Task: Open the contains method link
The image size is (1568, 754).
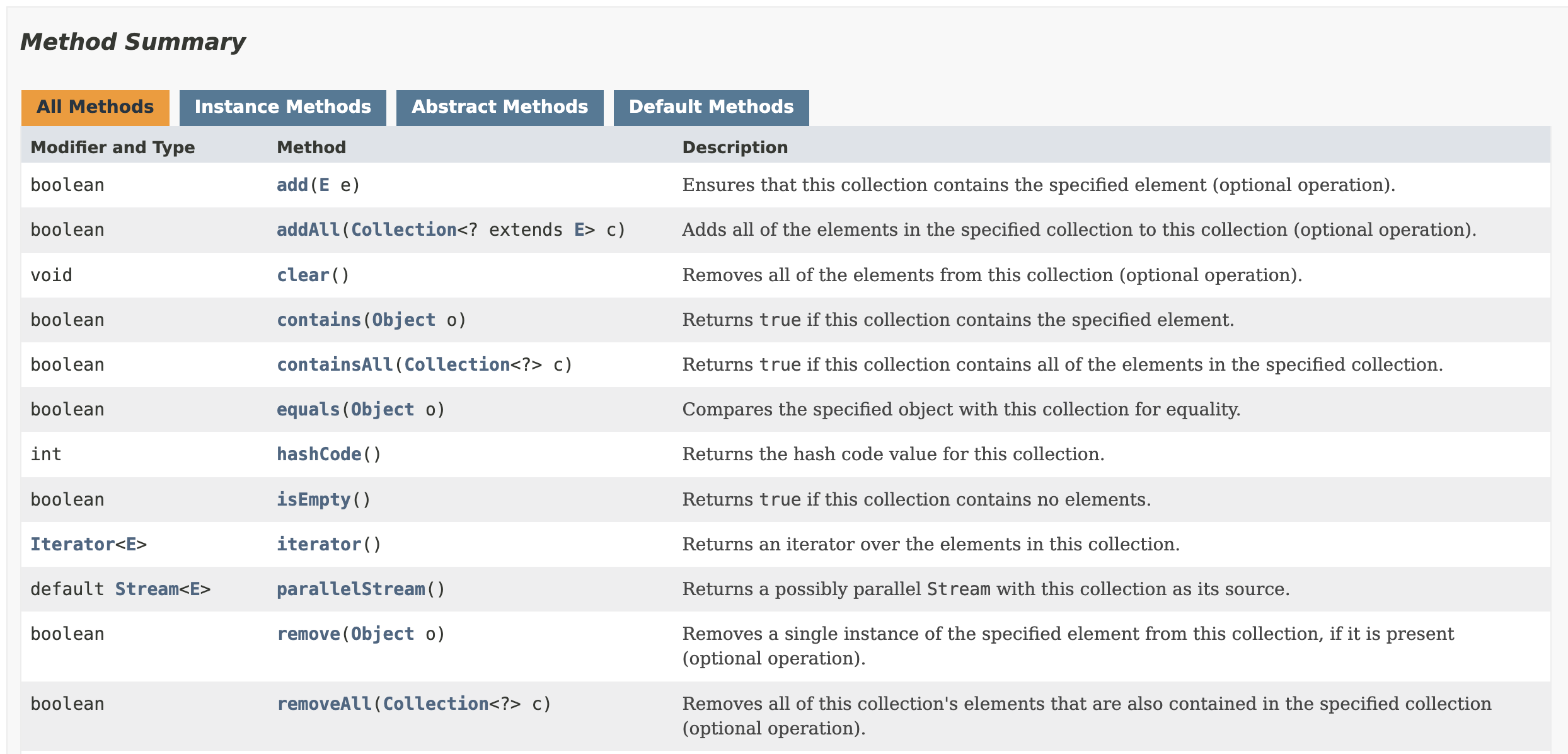Action: (x=318, y=320)
